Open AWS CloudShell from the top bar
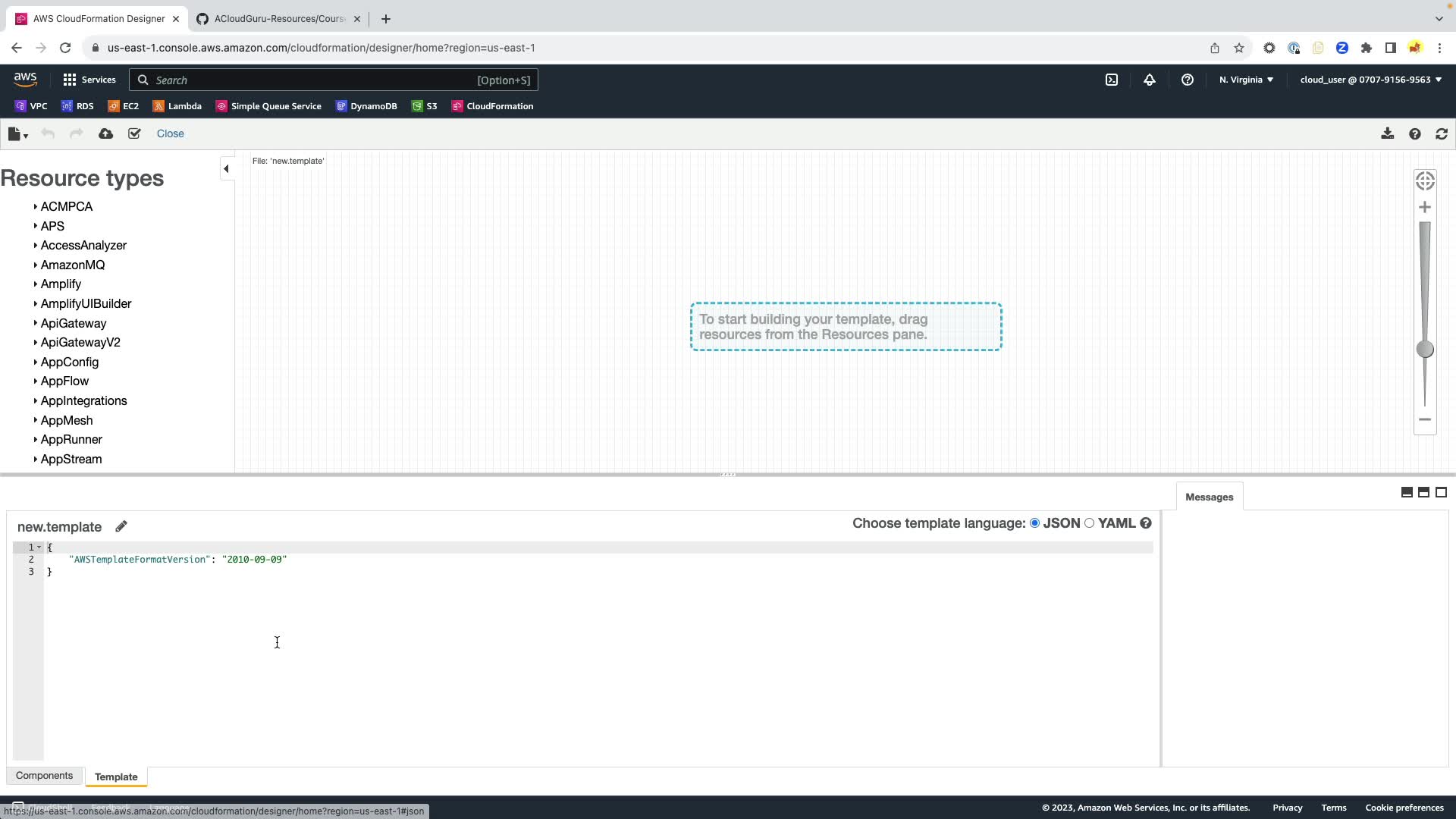The width and height of the screenshot is (1456, 819). point(1112,80)
